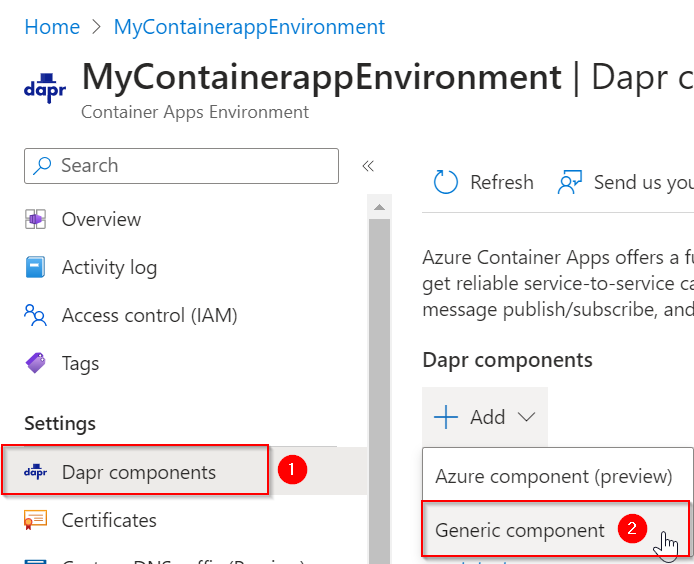Expand the Add dropdown chevron
694x564 pixels.
(526, 417)
